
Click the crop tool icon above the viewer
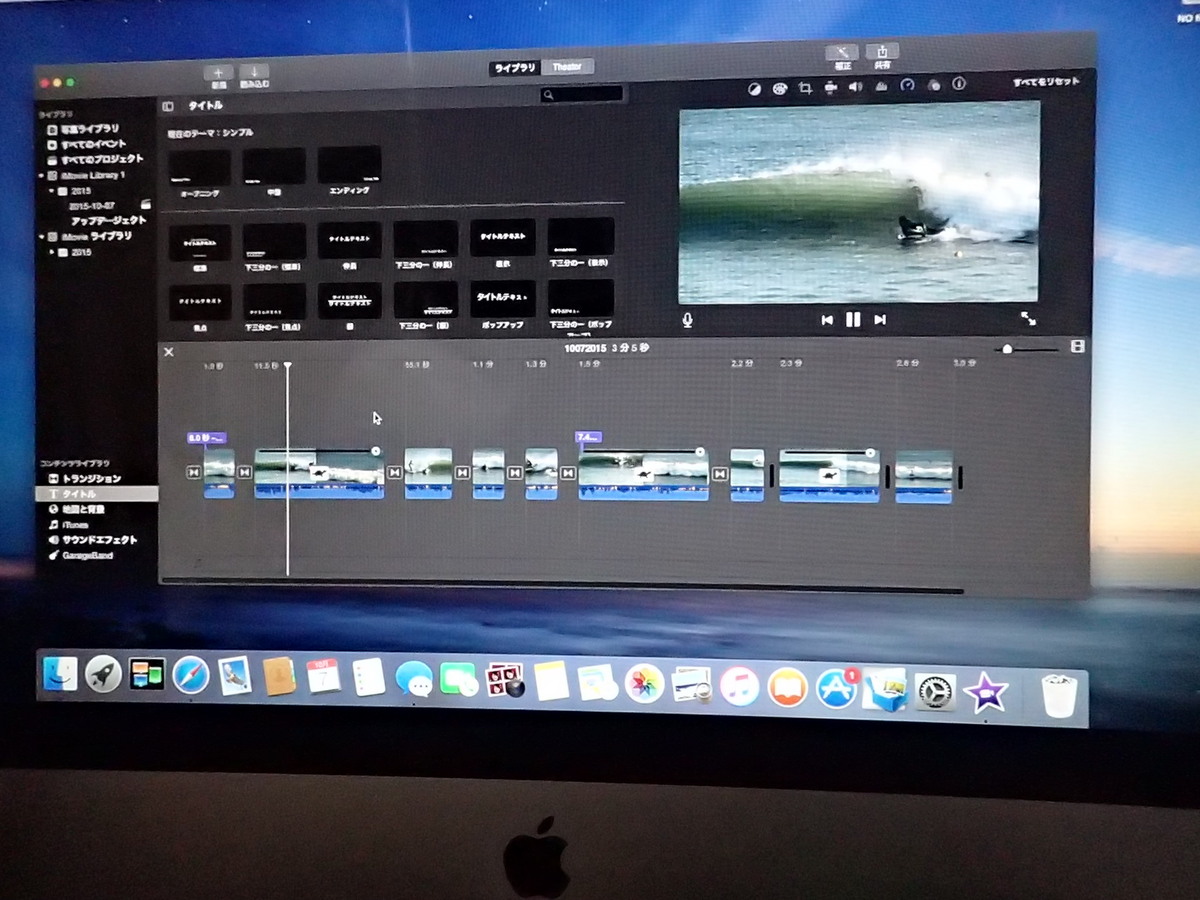pyautogui.click(x=805, y=88)
